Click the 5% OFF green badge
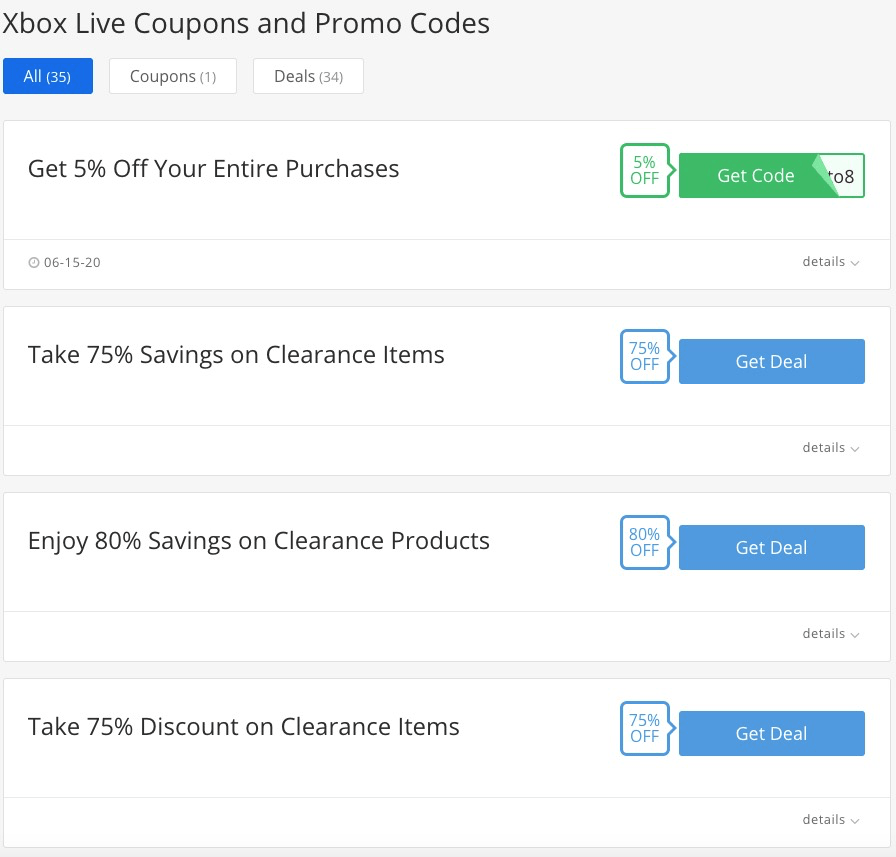The image size is (896, 857). click(645, 170)
